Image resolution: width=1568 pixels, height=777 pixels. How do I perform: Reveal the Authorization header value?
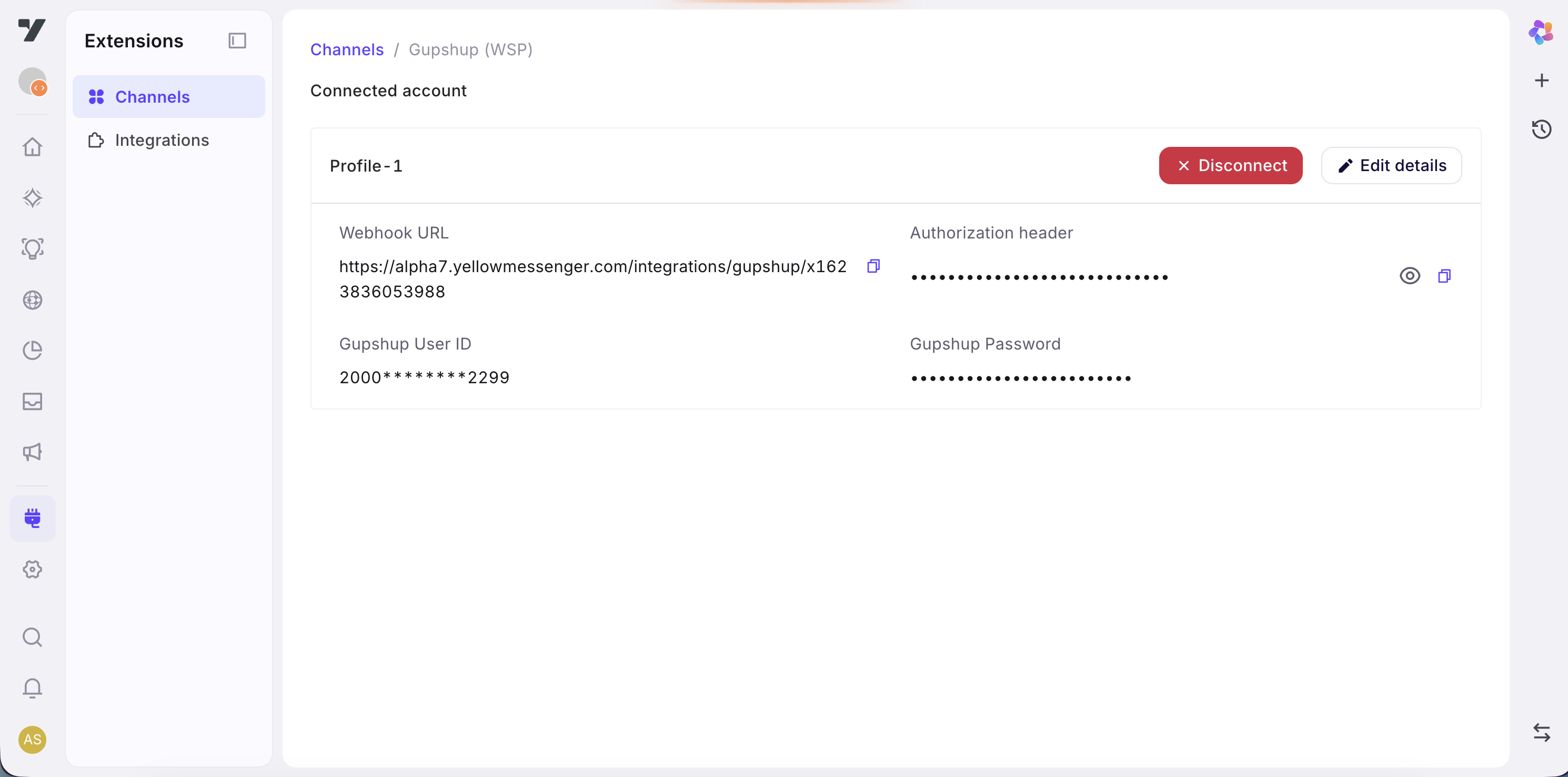[1410, 276]
